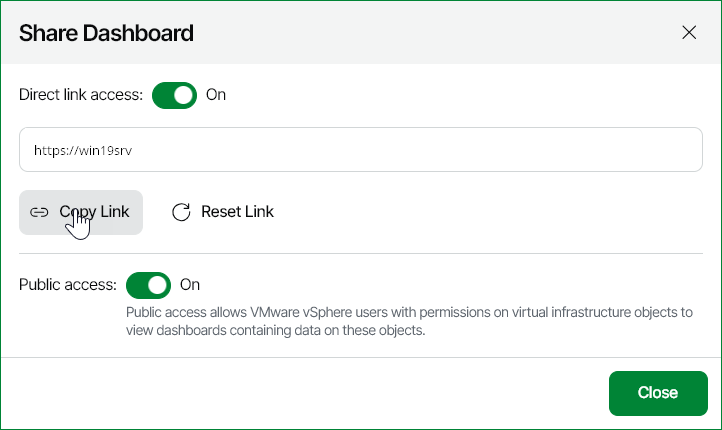The width and height of the screenshot is (722, 430).
Task: Click the 'Copy Link' text label
Action: point(94,212)
